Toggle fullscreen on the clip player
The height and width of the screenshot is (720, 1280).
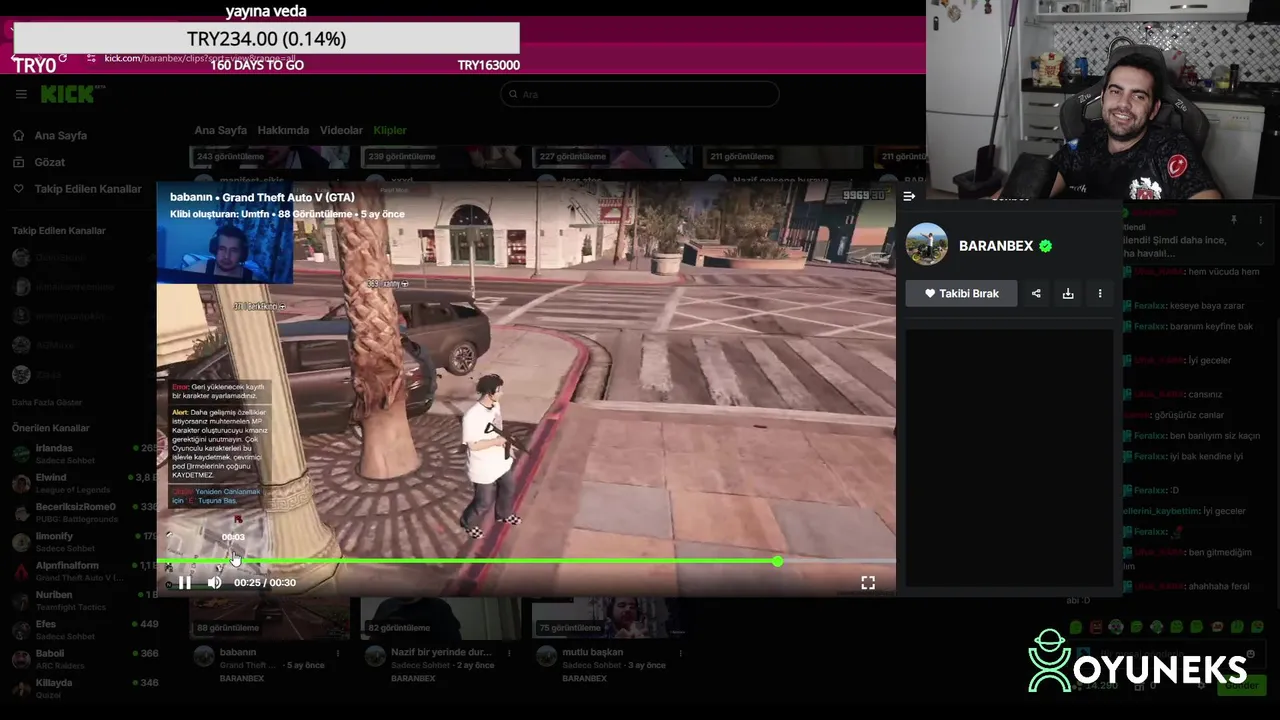pos(868,582)
